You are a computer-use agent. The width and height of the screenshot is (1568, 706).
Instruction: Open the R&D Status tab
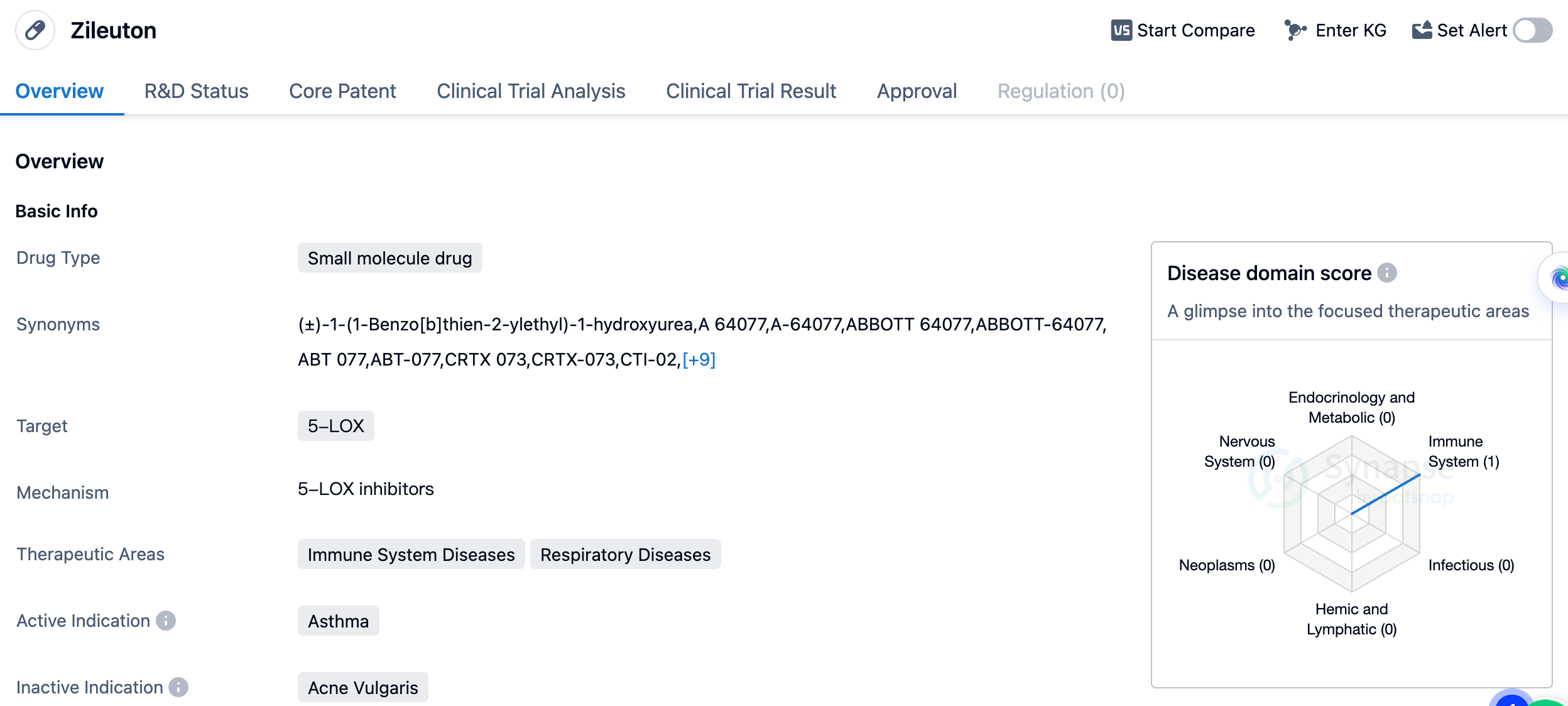point(196,91)
